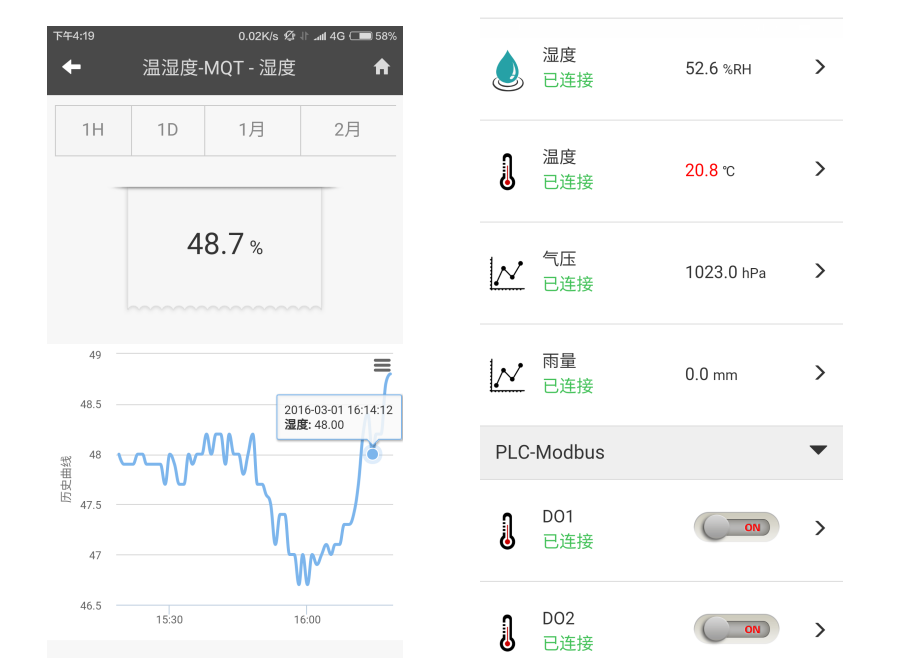The image size is (899, 667).
Task: Tap the rainfall chart icon
Action: tap(507, 374)
